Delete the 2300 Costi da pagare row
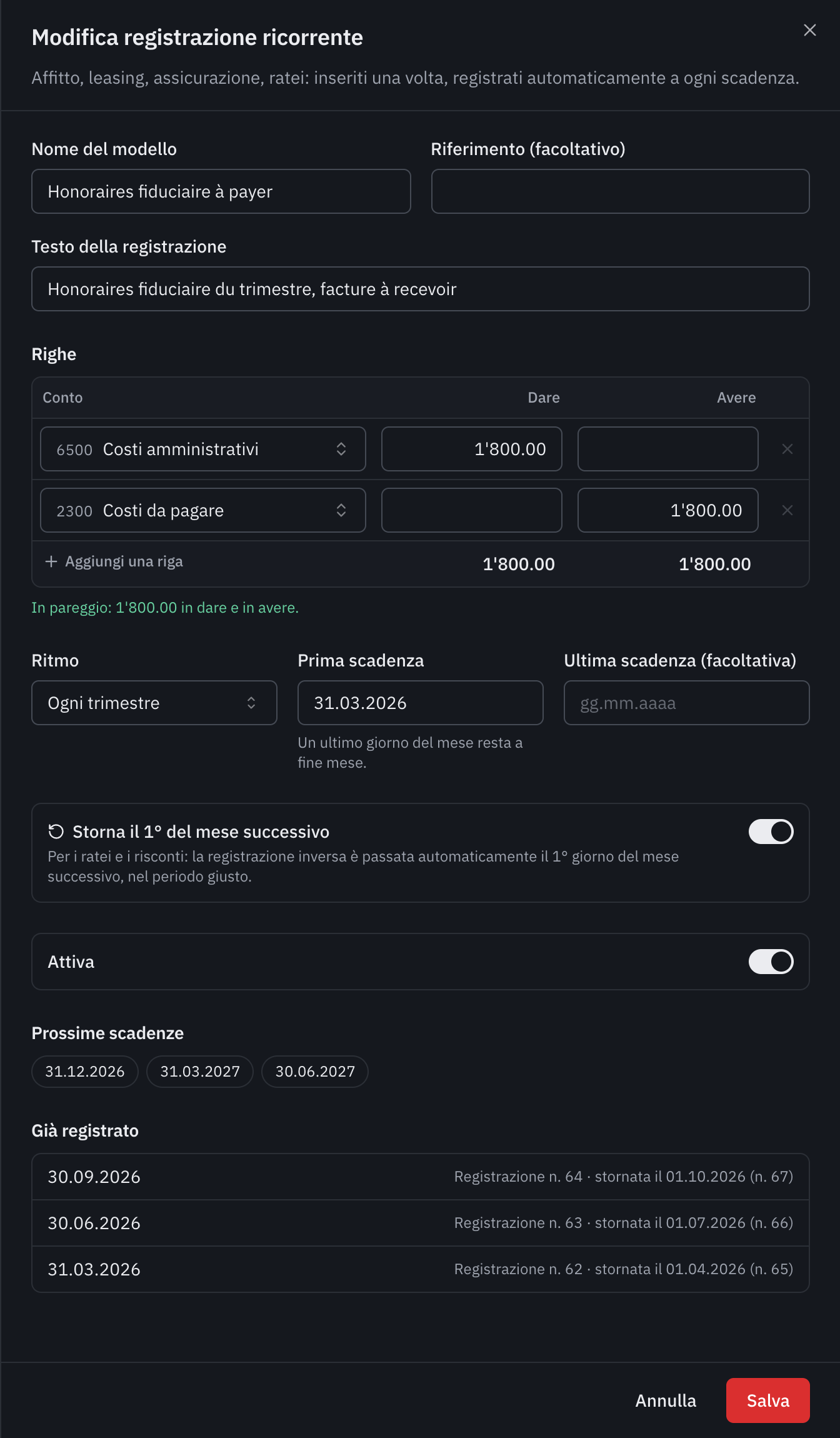This screenshot has height=1438, width=840. [787, 510]
